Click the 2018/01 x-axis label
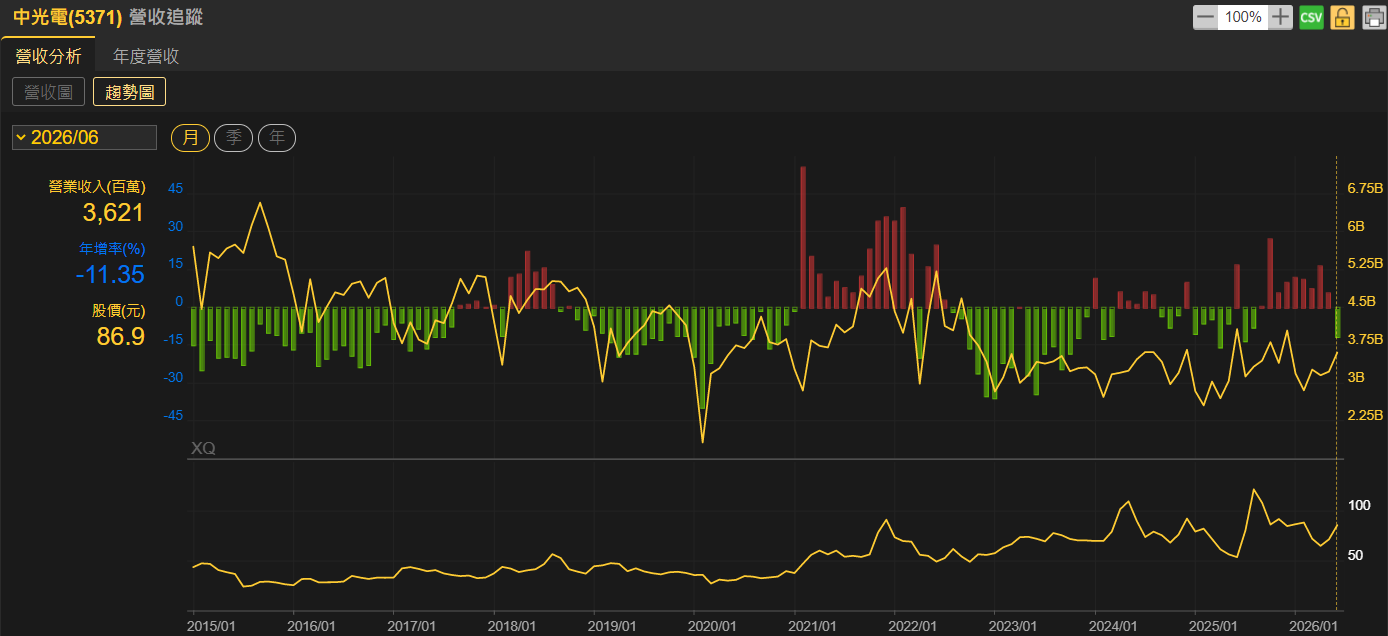 click(x=512, y=625)
